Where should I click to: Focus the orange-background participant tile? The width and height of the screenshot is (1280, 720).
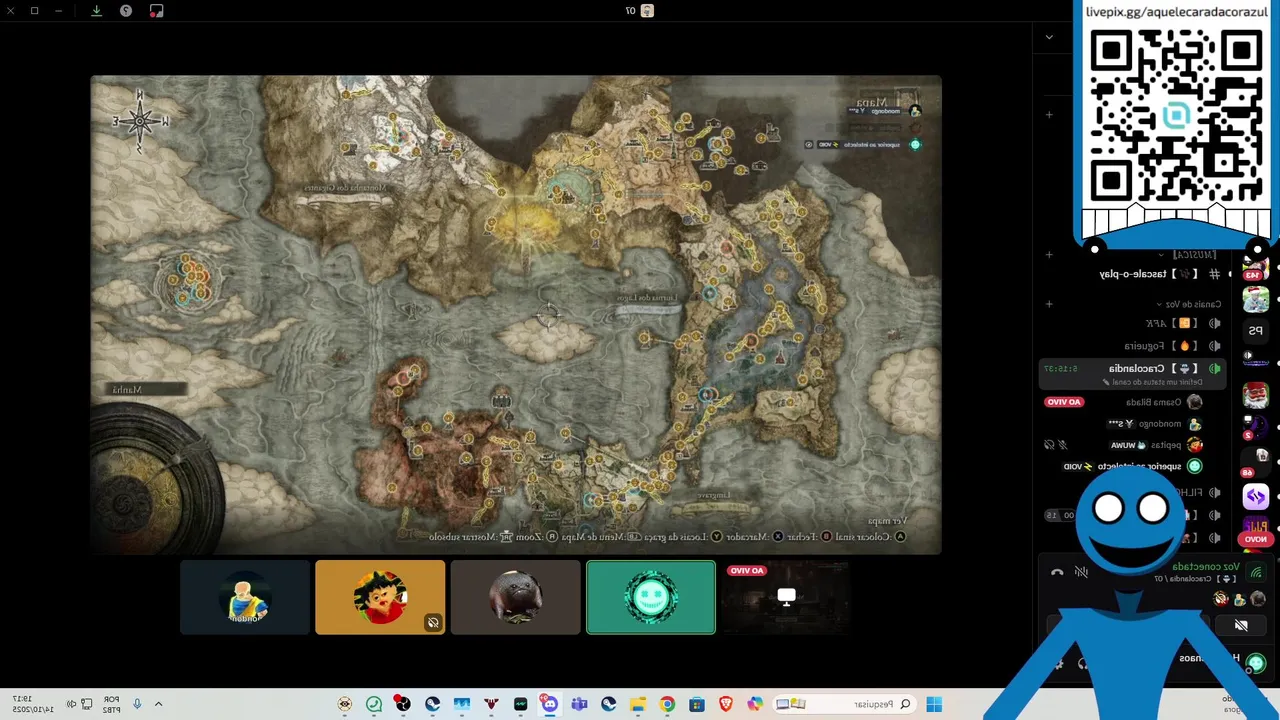(380, 597)
